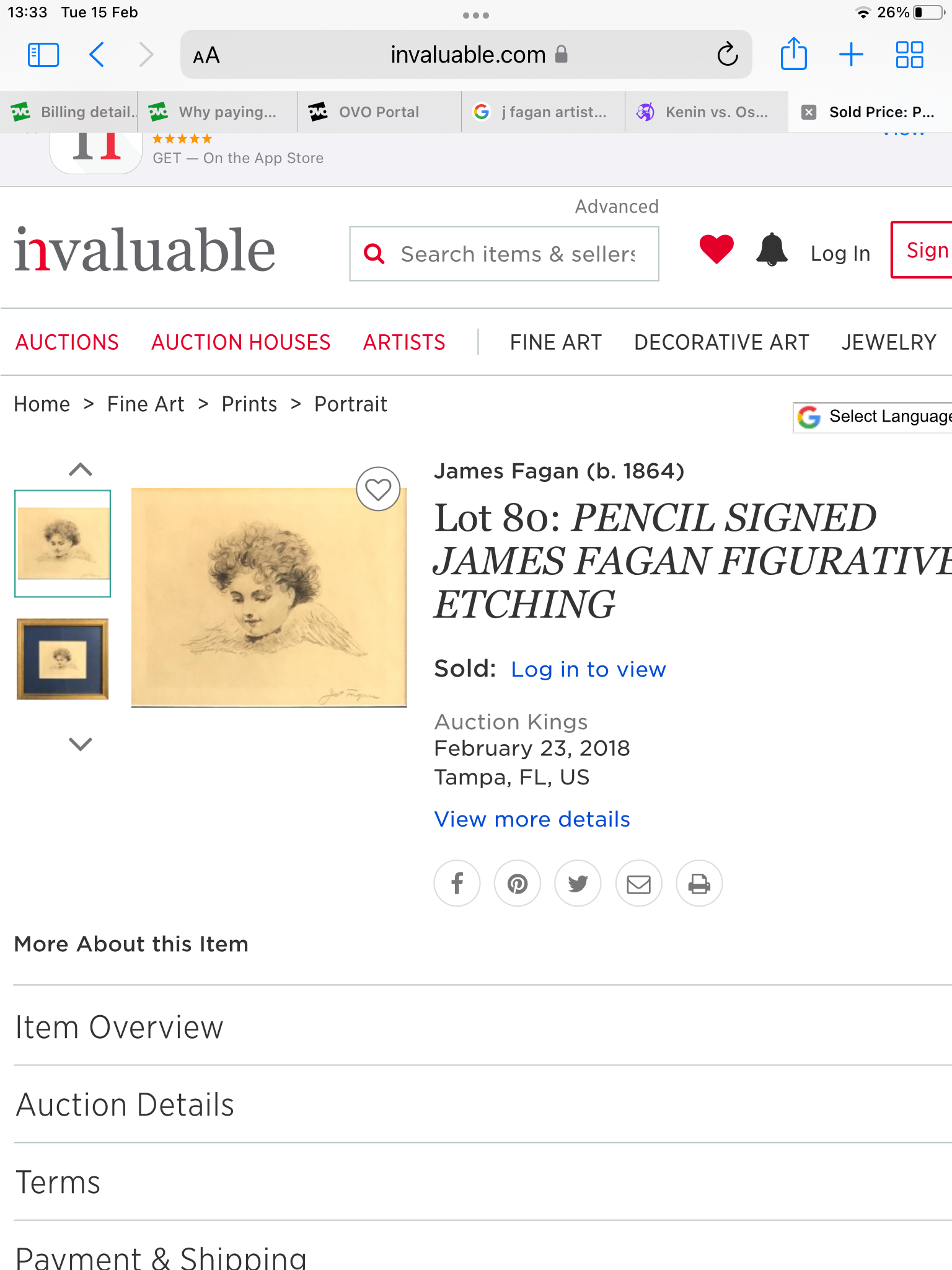Open notifications bell icon
Image resolution: width=952 pixels, height=1270 pixels.
772,251
